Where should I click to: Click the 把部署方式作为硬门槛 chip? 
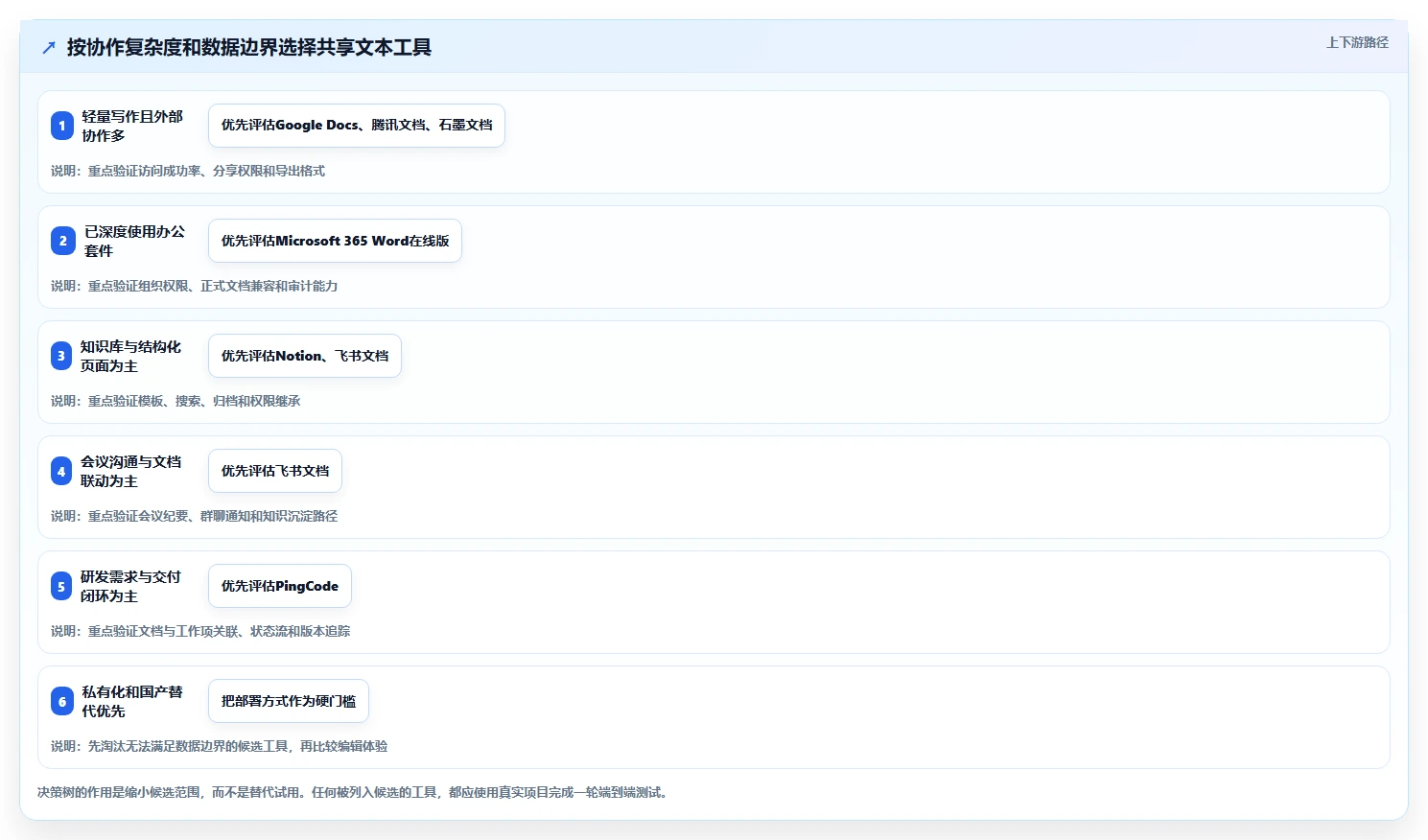(289, 701)
